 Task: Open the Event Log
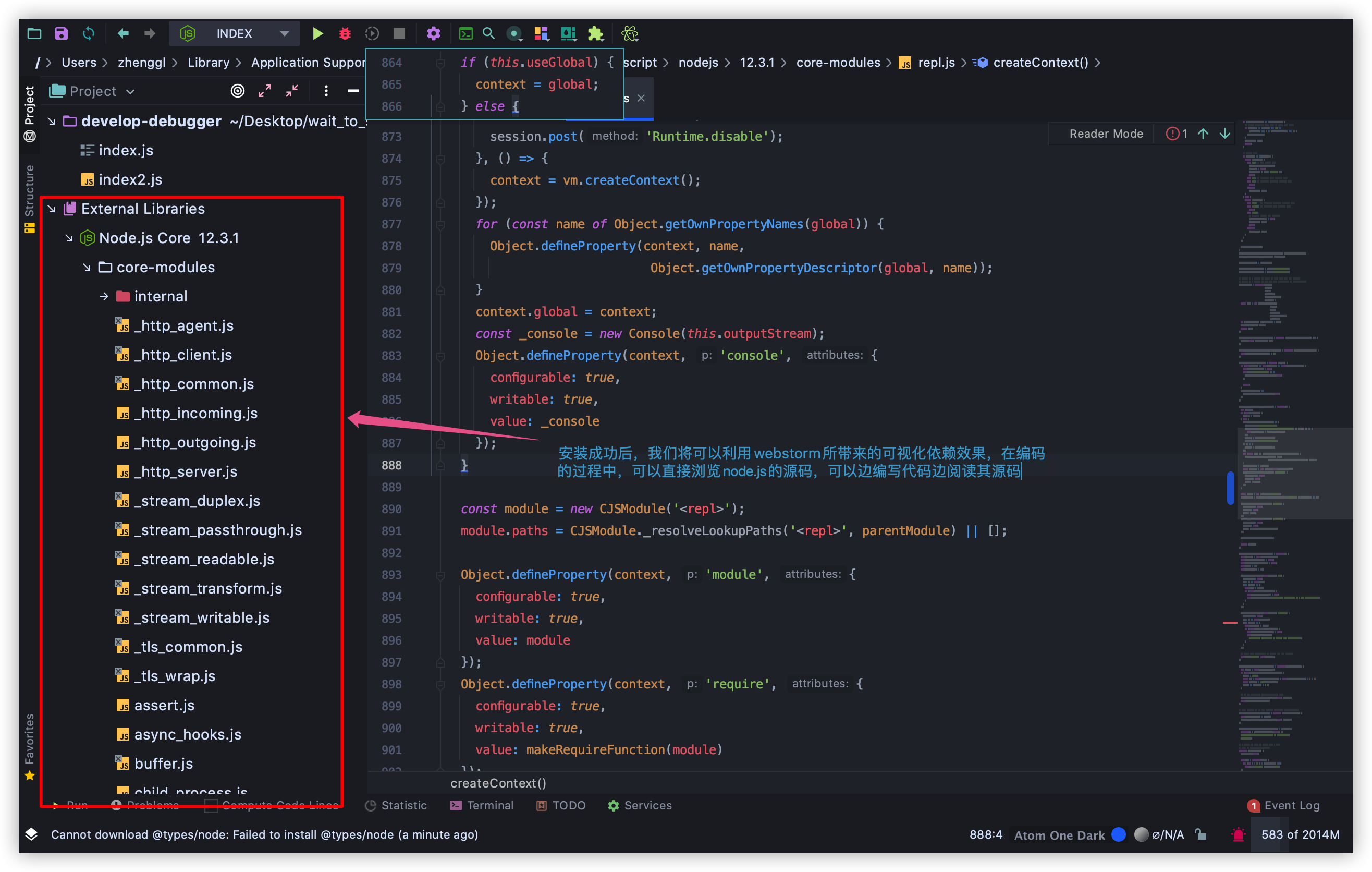(1283, 805)
